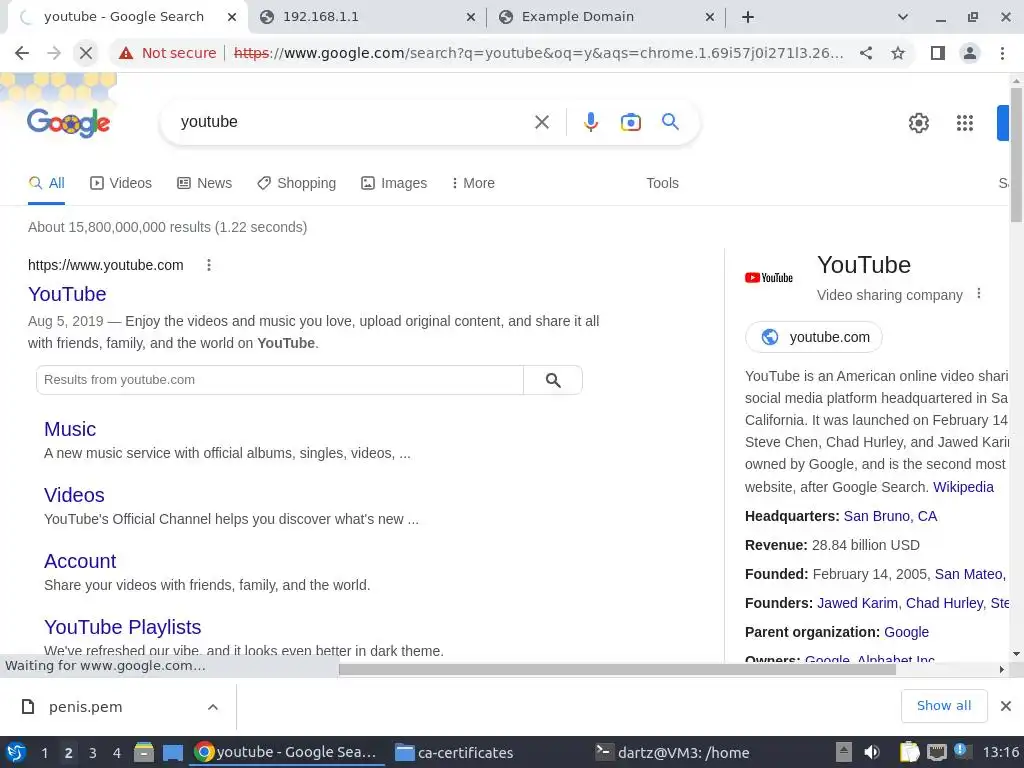Open Chrome profile avatar
Image resolution: width=1024 pixels, height=768 pixels.
pos(970,53)
